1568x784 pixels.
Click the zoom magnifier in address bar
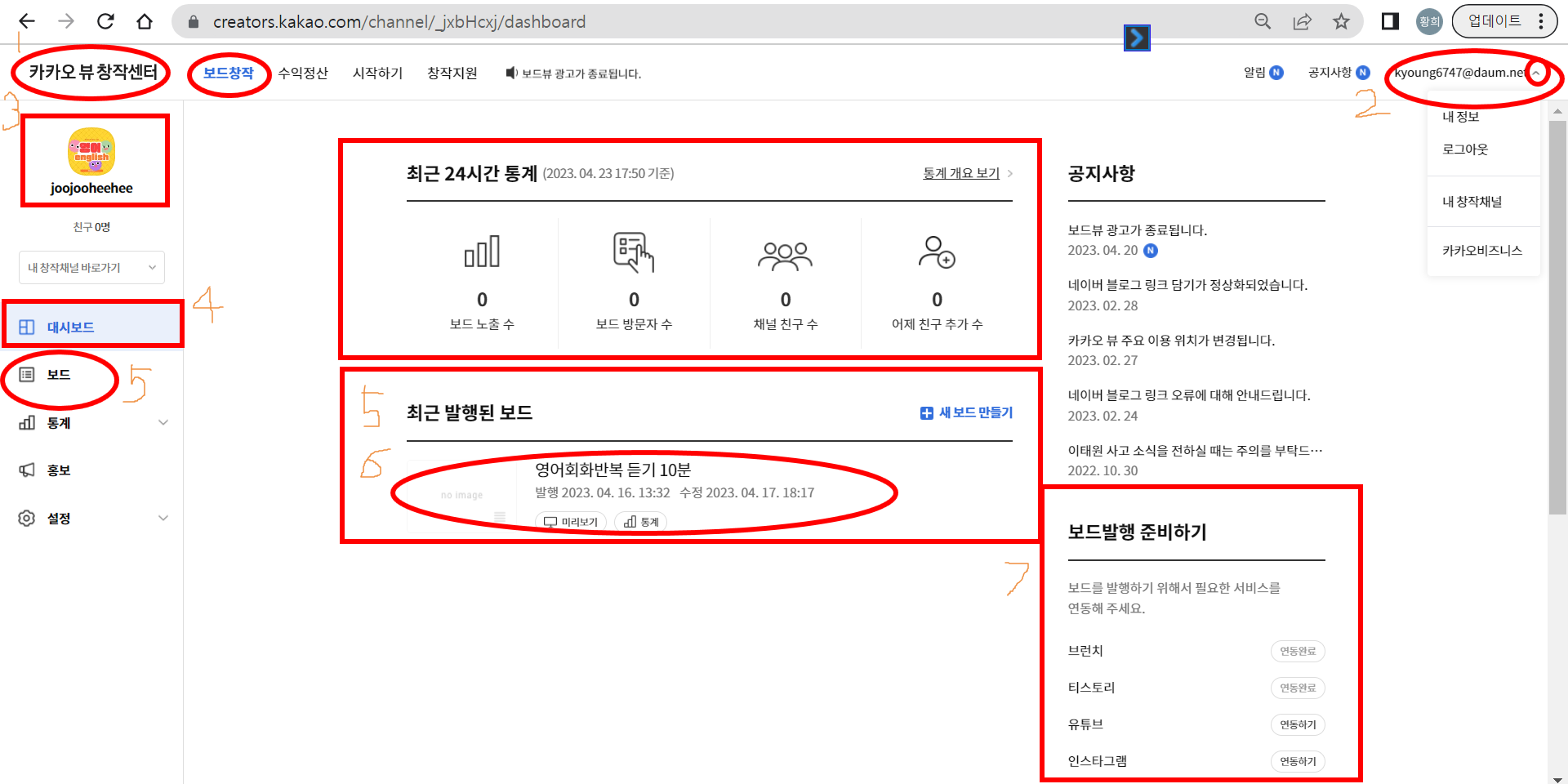point(1263,21)
